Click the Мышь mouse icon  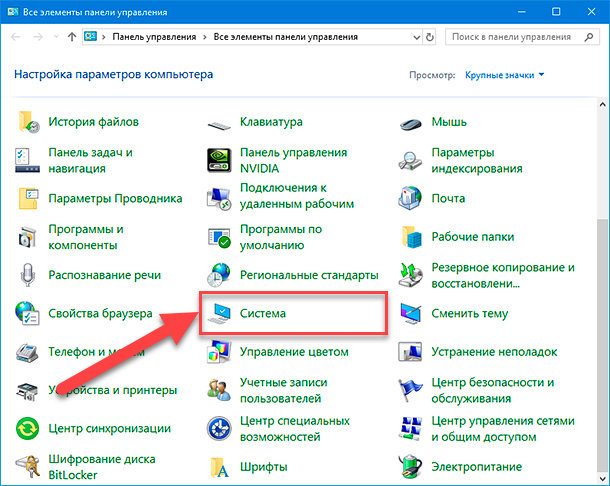pyautogui.click(x=410, y=124)
